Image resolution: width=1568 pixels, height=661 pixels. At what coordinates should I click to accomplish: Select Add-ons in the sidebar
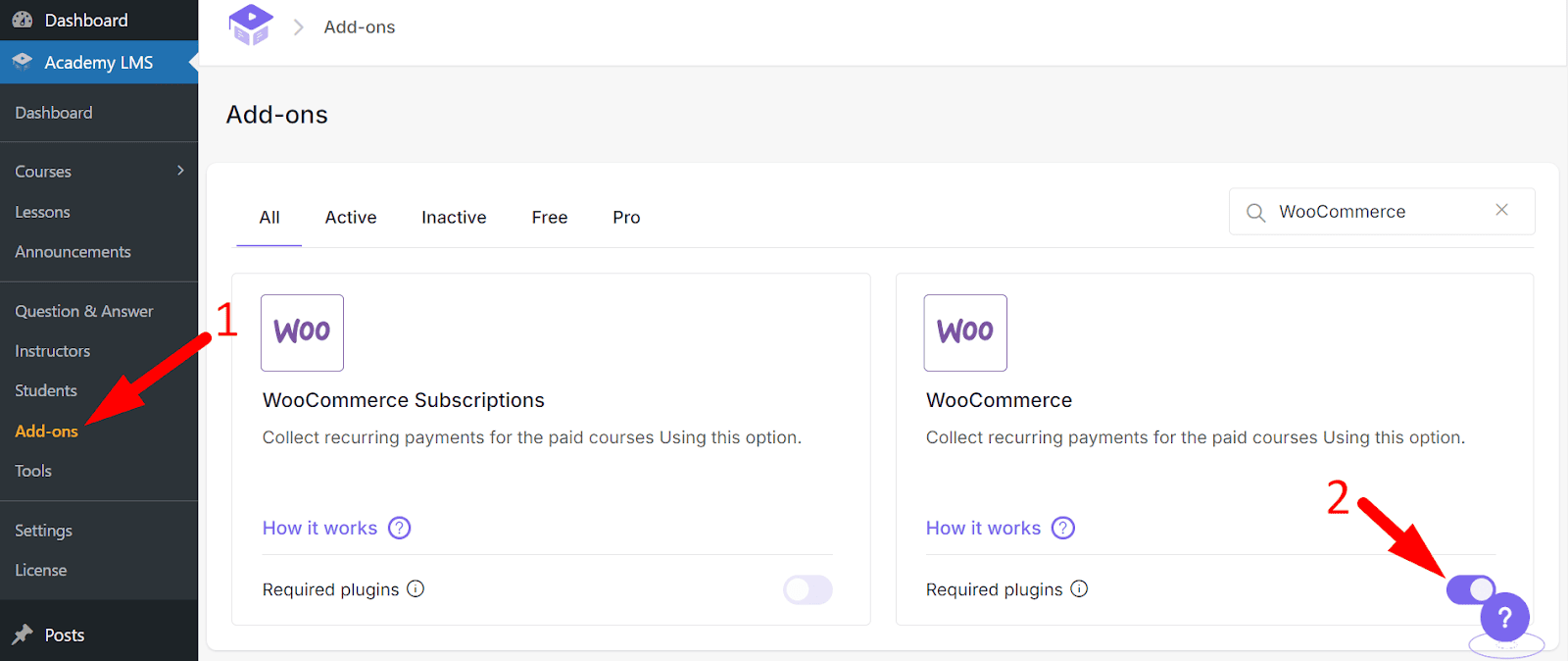click(x=46, y=432)
